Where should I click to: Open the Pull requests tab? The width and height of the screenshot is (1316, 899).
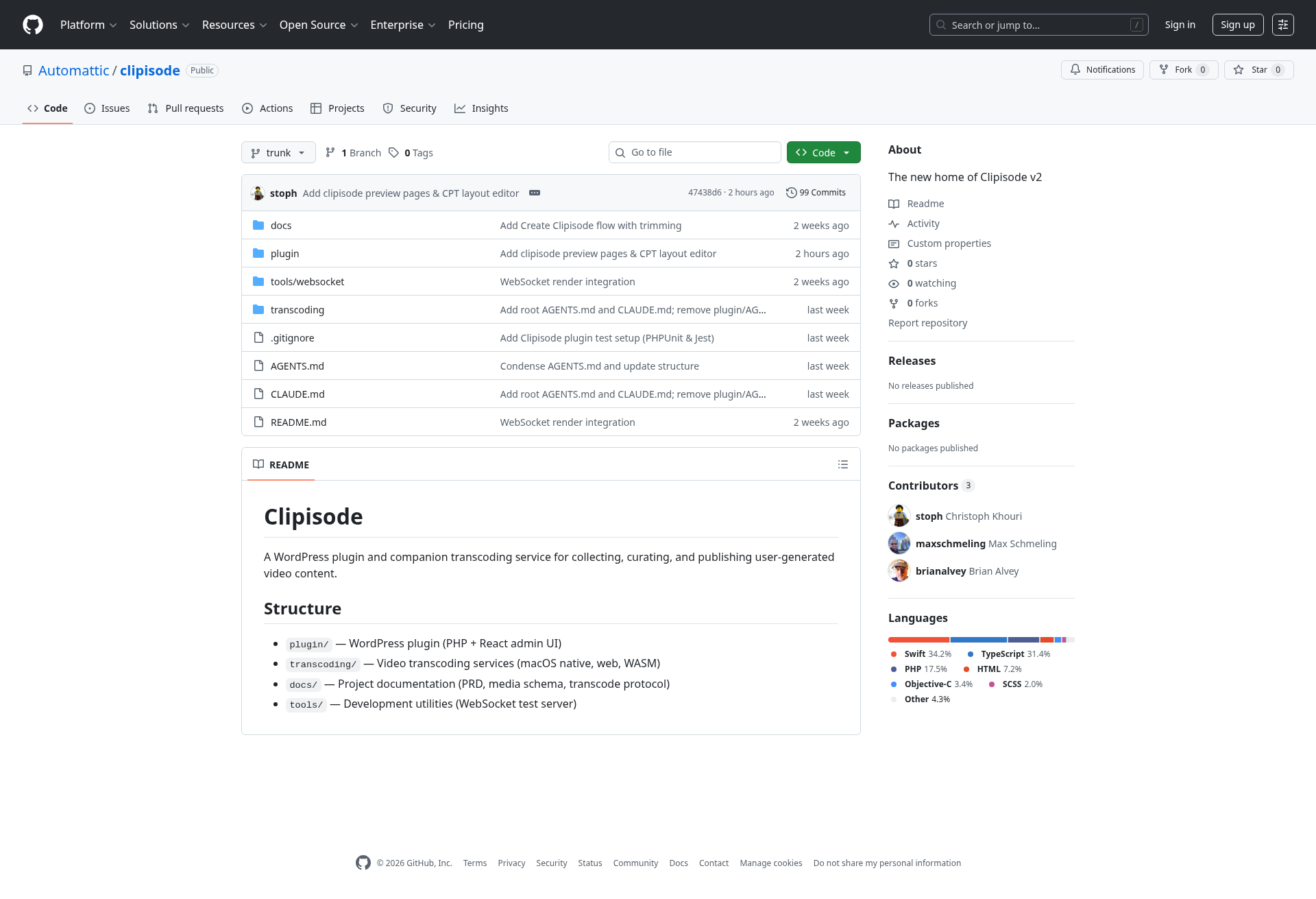click(186, 108)
